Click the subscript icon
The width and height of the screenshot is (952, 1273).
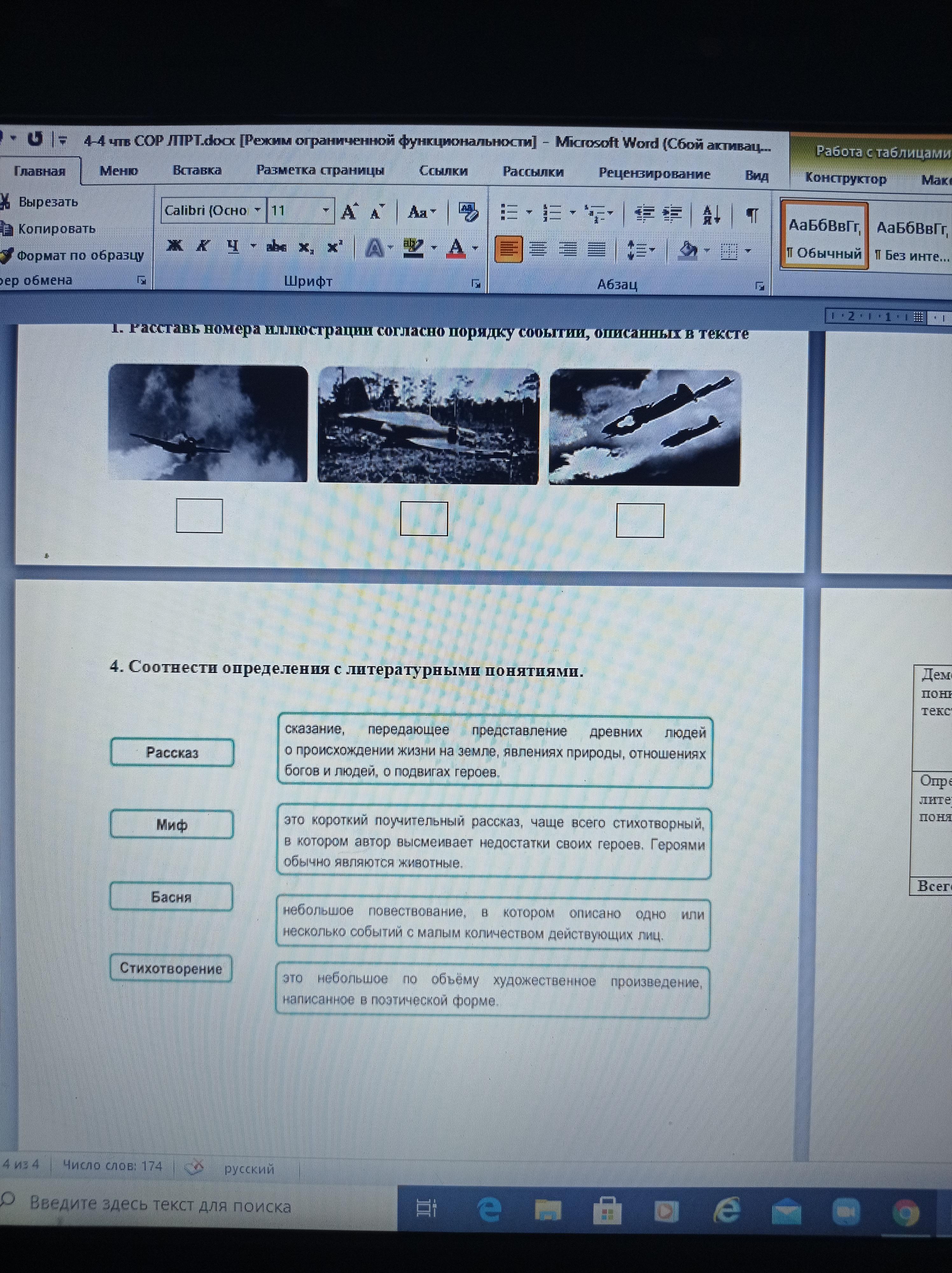(306, 248)
